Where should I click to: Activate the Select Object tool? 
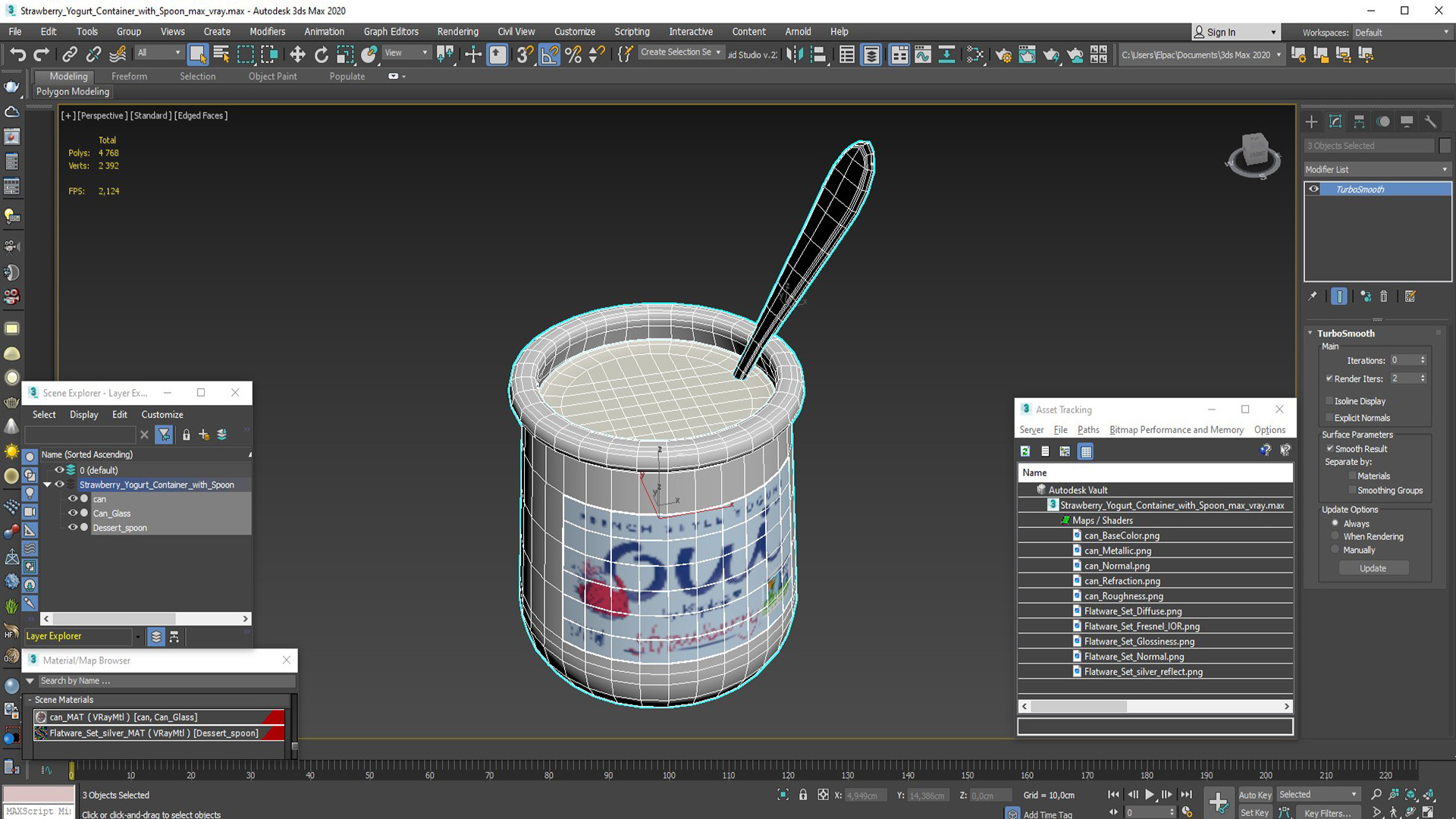coord(197,54)
